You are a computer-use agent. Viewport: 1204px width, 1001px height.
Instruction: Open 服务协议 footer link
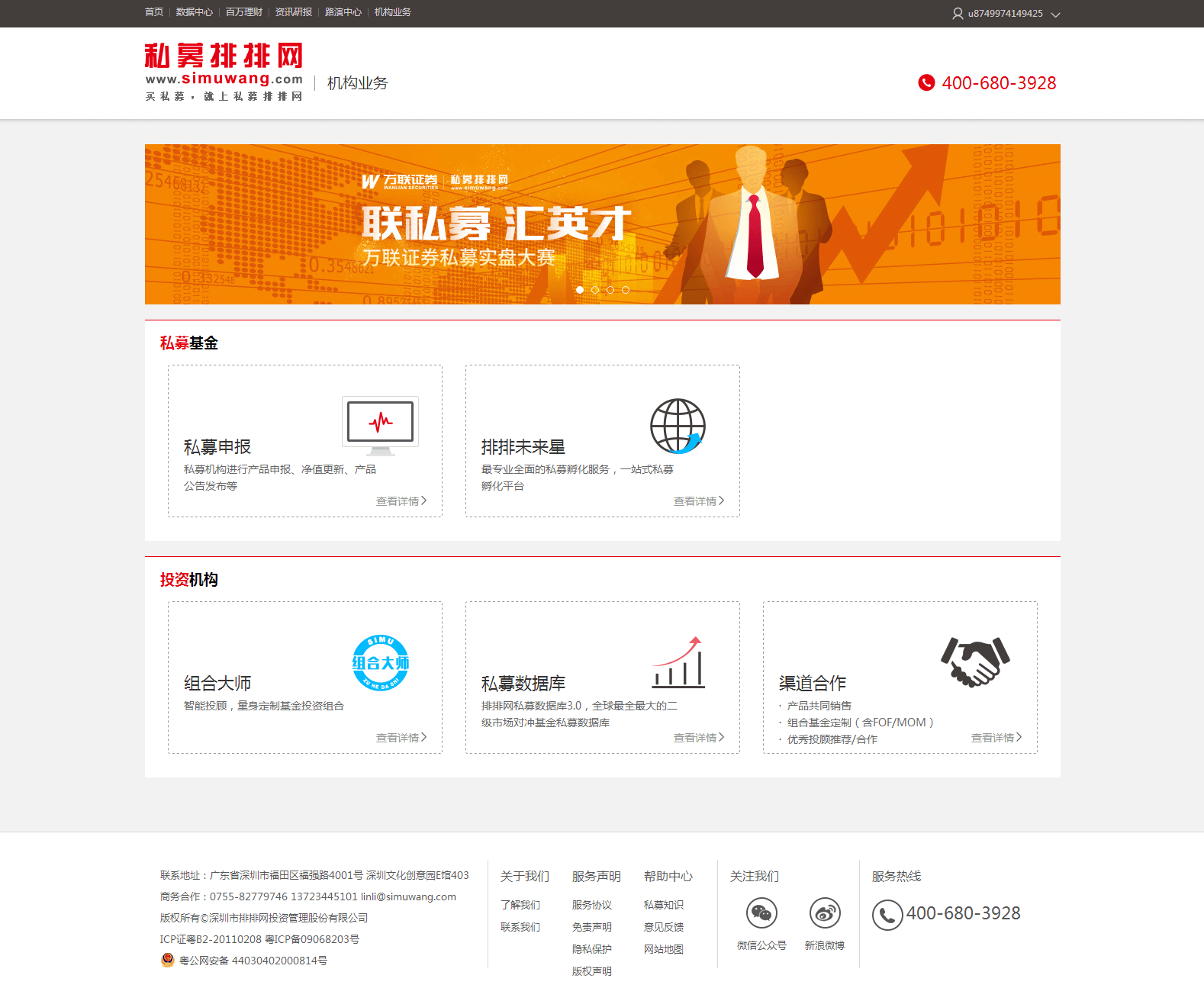pos(592,905)
